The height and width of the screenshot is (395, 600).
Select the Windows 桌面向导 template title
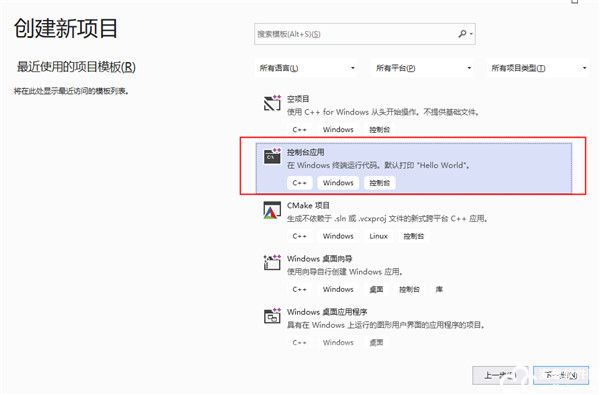tap(320, 259)
